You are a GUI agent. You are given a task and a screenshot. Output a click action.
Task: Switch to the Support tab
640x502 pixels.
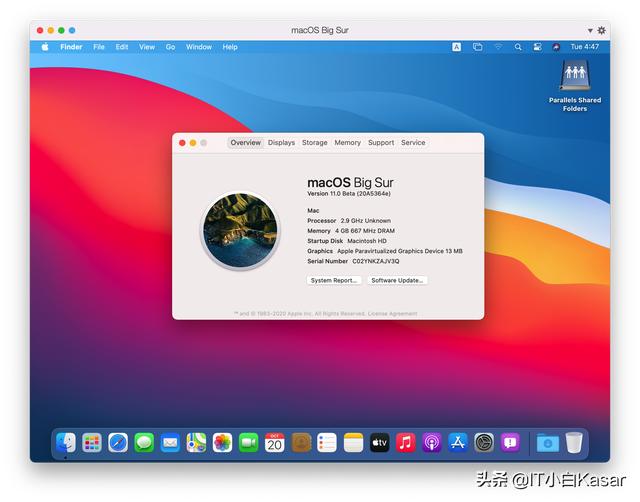point(381,142)
